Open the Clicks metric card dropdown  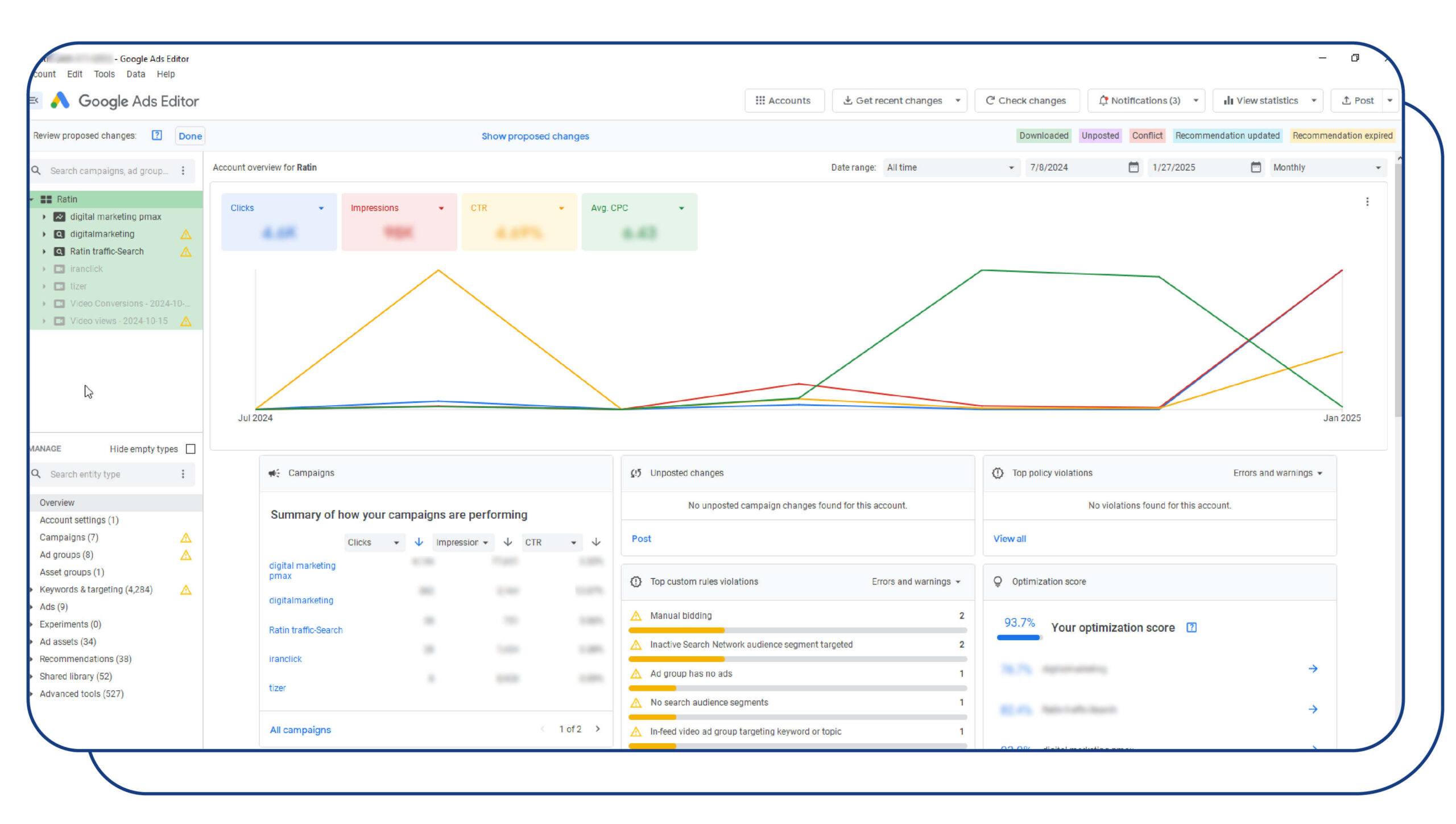(321, 208)
